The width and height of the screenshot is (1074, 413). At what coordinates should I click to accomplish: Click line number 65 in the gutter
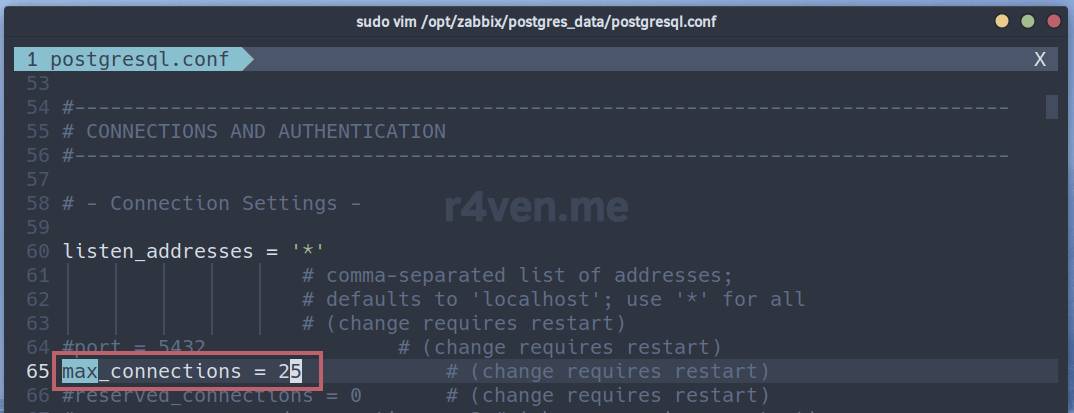click(39, 372)
